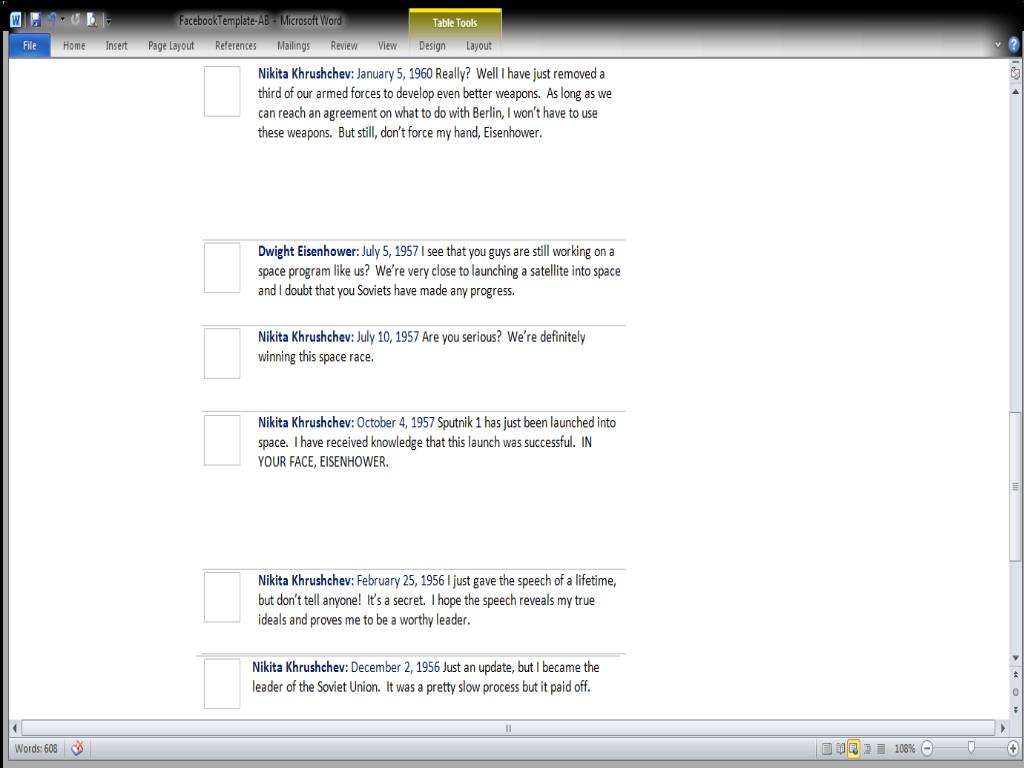Viewport: 1024px width, 768px height.
Task: Click the proofing errors status bar icon
Action: [x=77, y=748]
